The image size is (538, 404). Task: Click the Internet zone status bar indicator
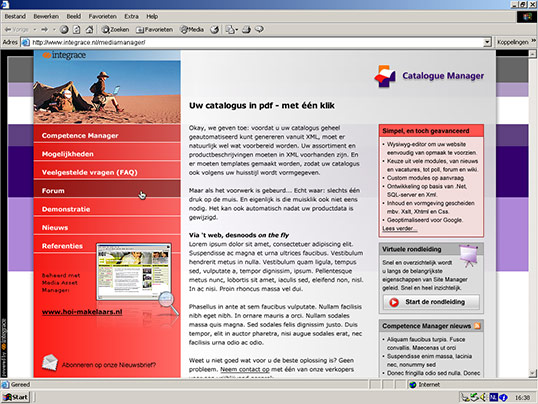point(424,384)
